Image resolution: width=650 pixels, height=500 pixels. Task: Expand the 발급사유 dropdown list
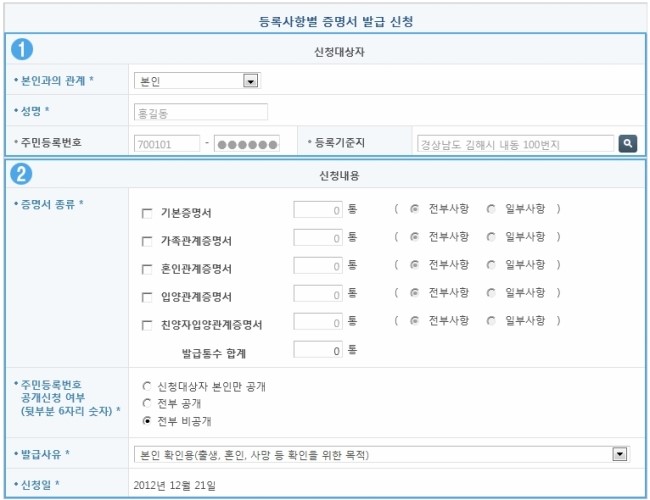(620, 454)
